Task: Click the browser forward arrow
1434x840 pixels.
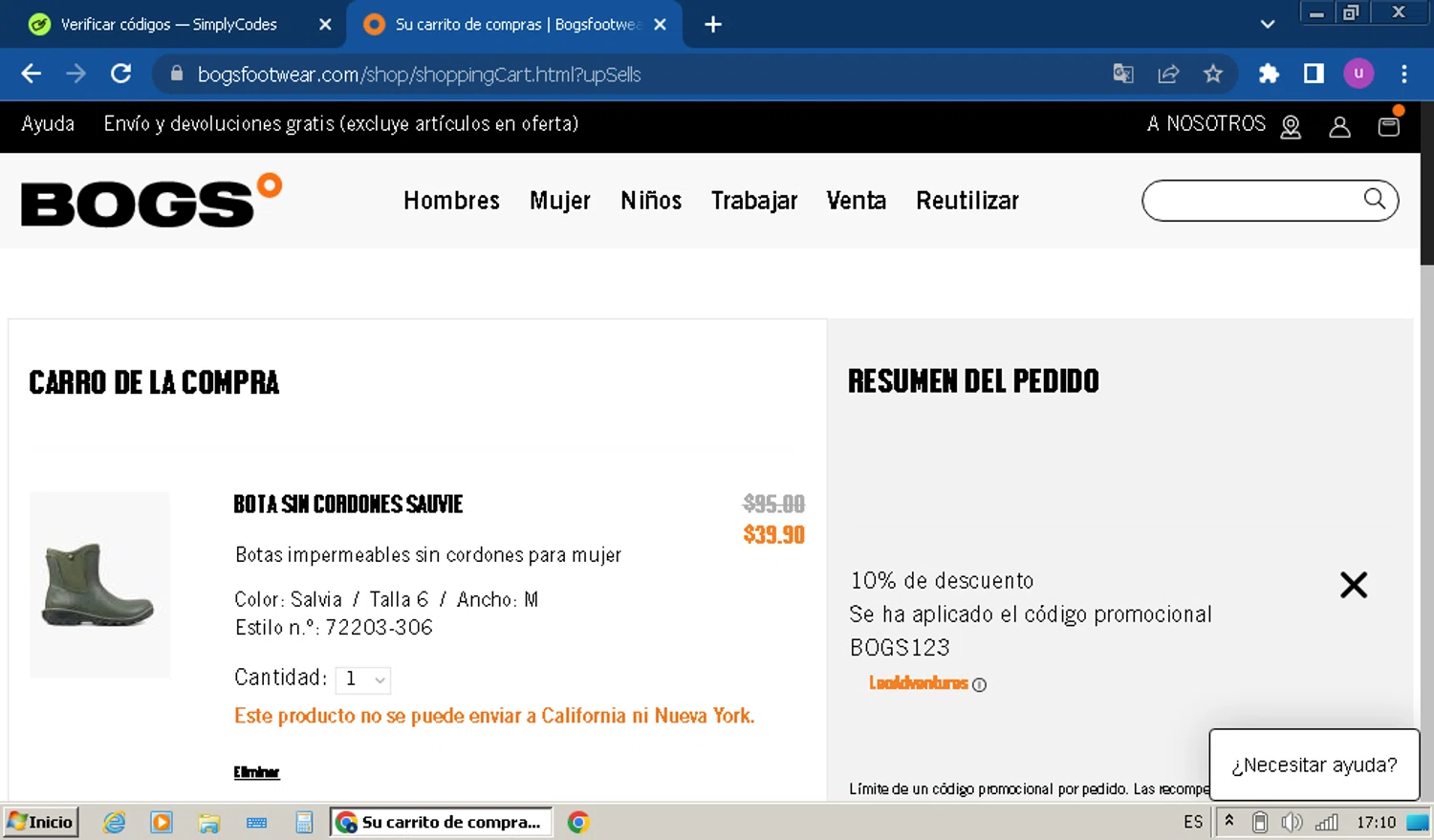Action: pyautogui.click(x=76, y=74)
